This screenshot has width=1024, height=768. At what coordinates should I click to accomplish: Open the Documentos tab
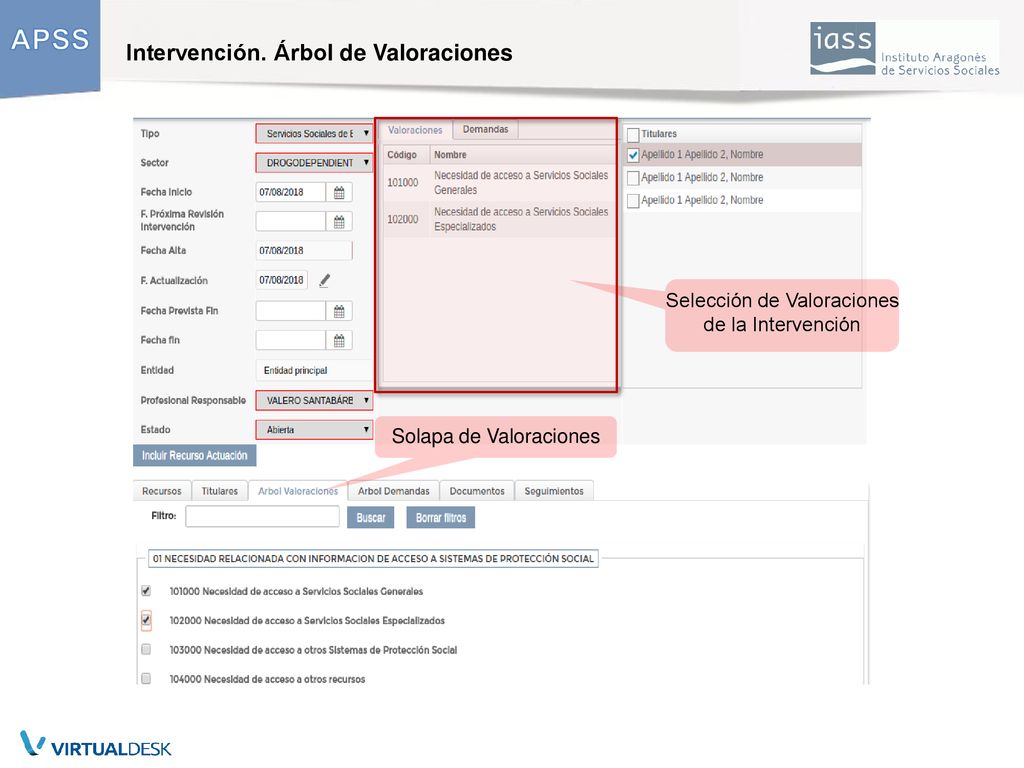(477, 491)
